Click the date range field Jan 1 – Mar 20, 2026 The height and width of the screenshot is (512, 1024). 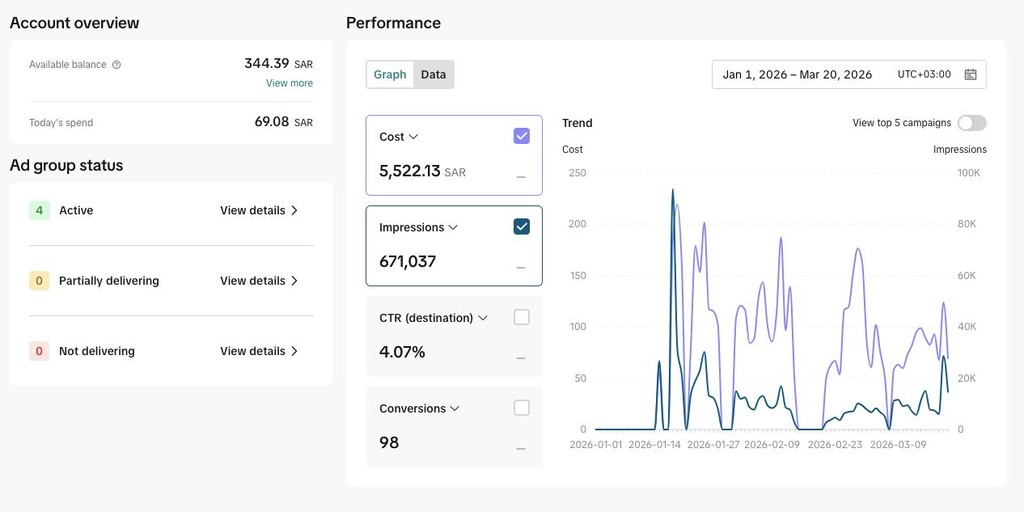797,74
